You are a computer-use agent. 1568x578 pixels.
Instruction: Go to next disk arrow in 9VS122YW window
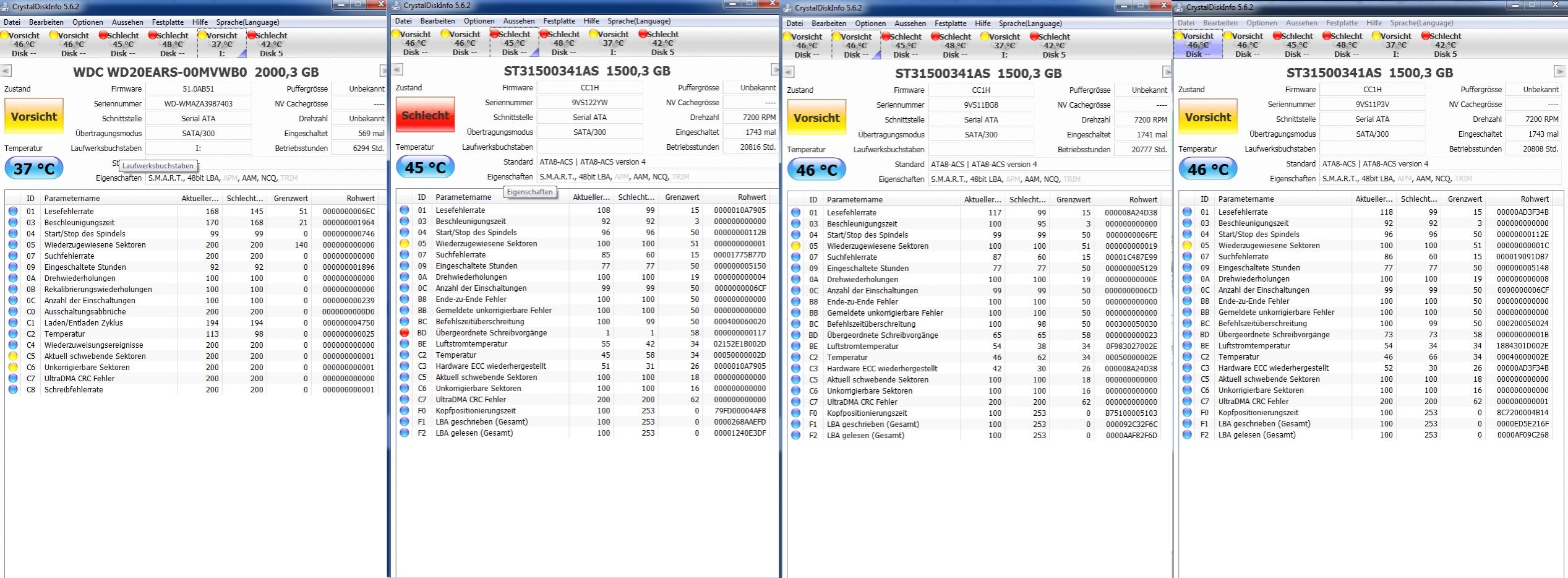pyautogui.click(x=776, y=69)
